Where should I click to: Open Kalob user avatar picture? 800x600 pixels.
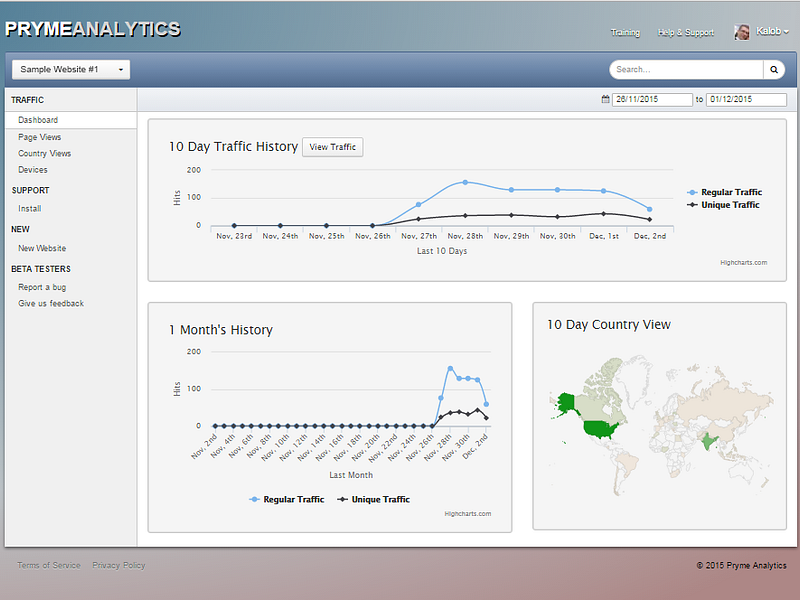click(x=742, y=32)
